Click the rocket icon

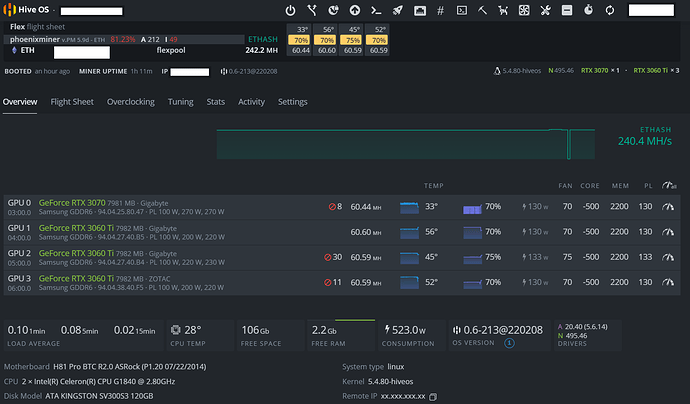click(398, 10)
